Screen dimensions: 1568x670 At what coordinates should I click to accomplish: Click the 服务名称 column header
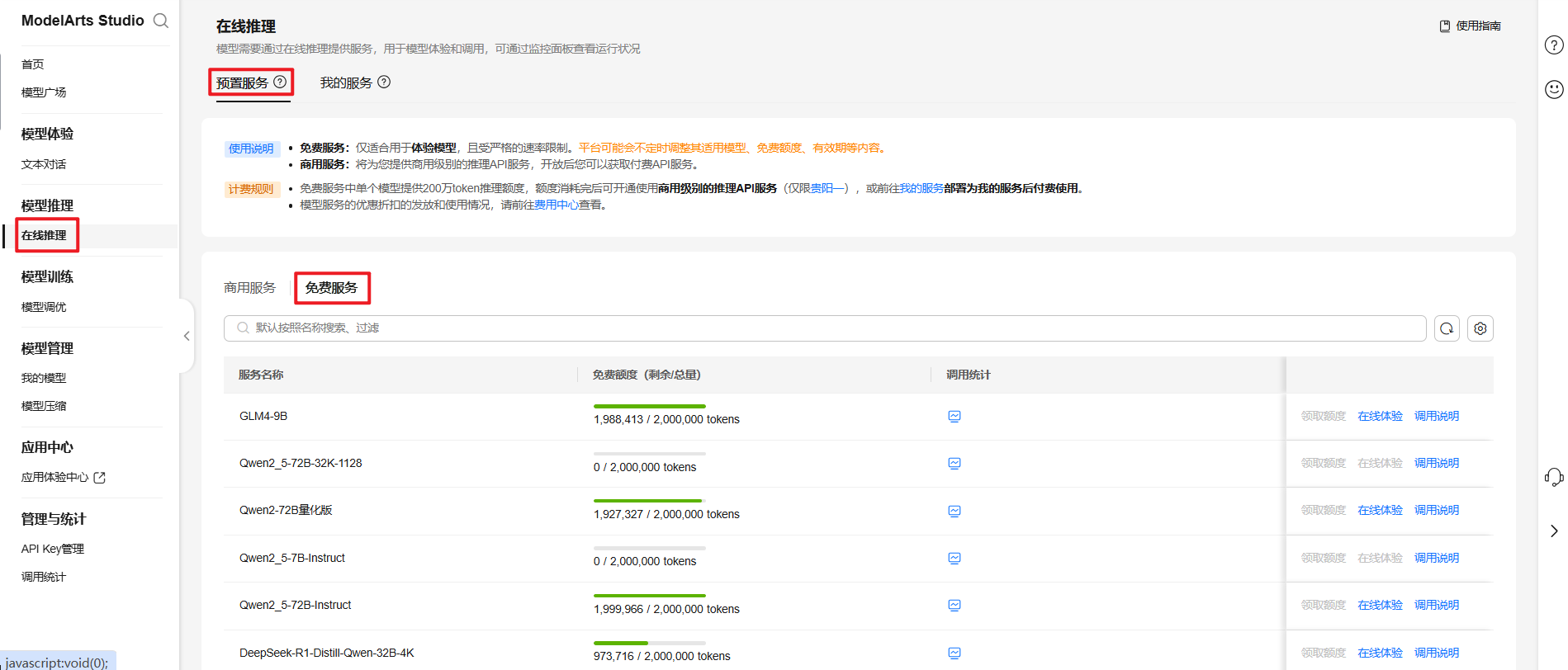coord(261,375)
